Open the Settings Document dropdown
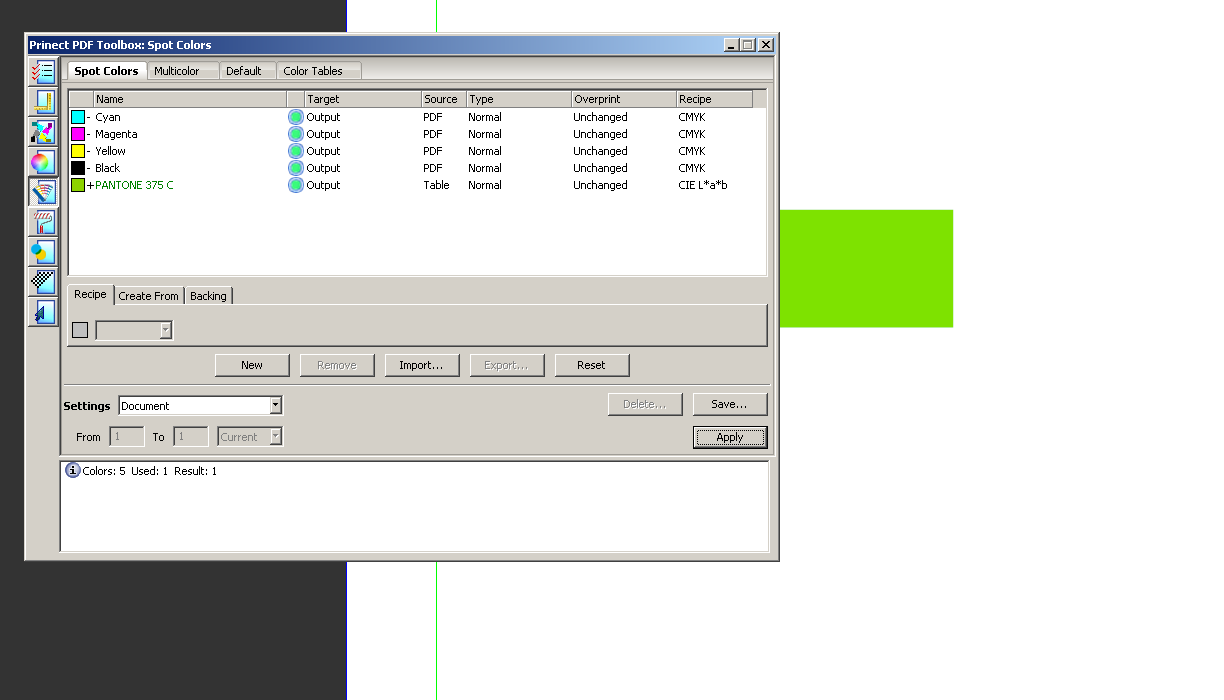The image size is (1224, 700). pos(200,406)
